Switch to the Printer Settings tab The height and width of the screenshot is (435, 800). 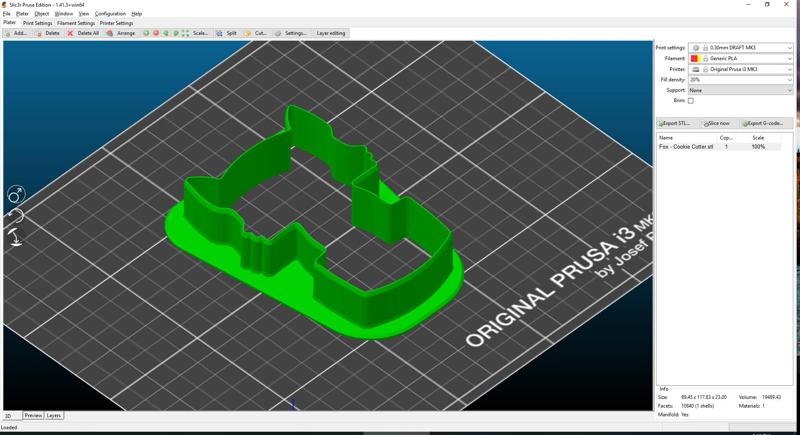pos(116,23)
